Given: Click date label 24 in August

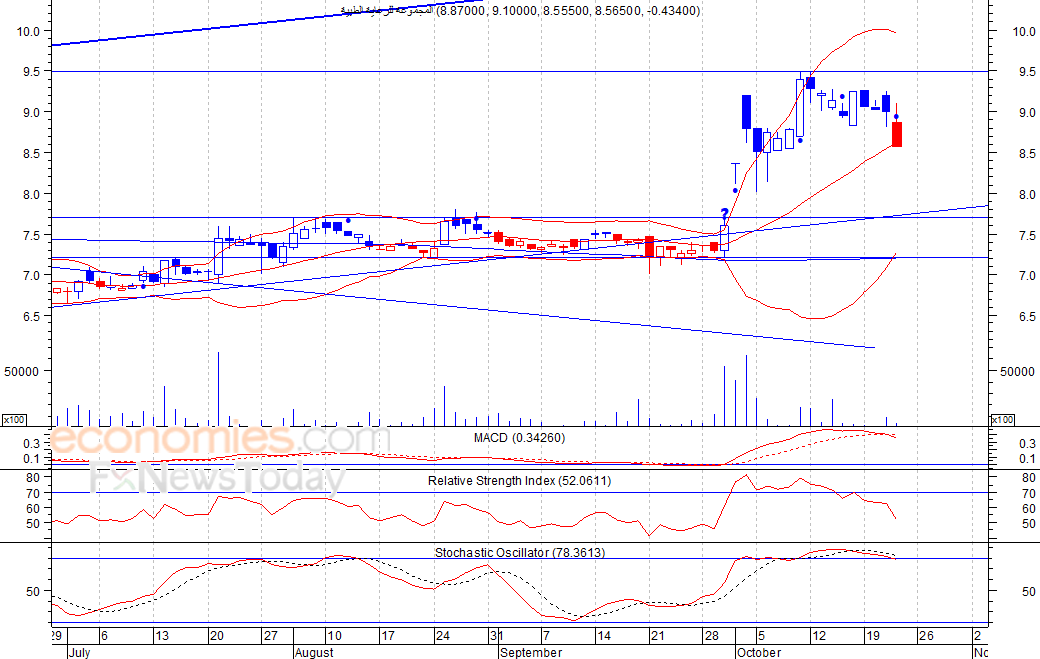Looking at the screenshot, I should 442,636.
